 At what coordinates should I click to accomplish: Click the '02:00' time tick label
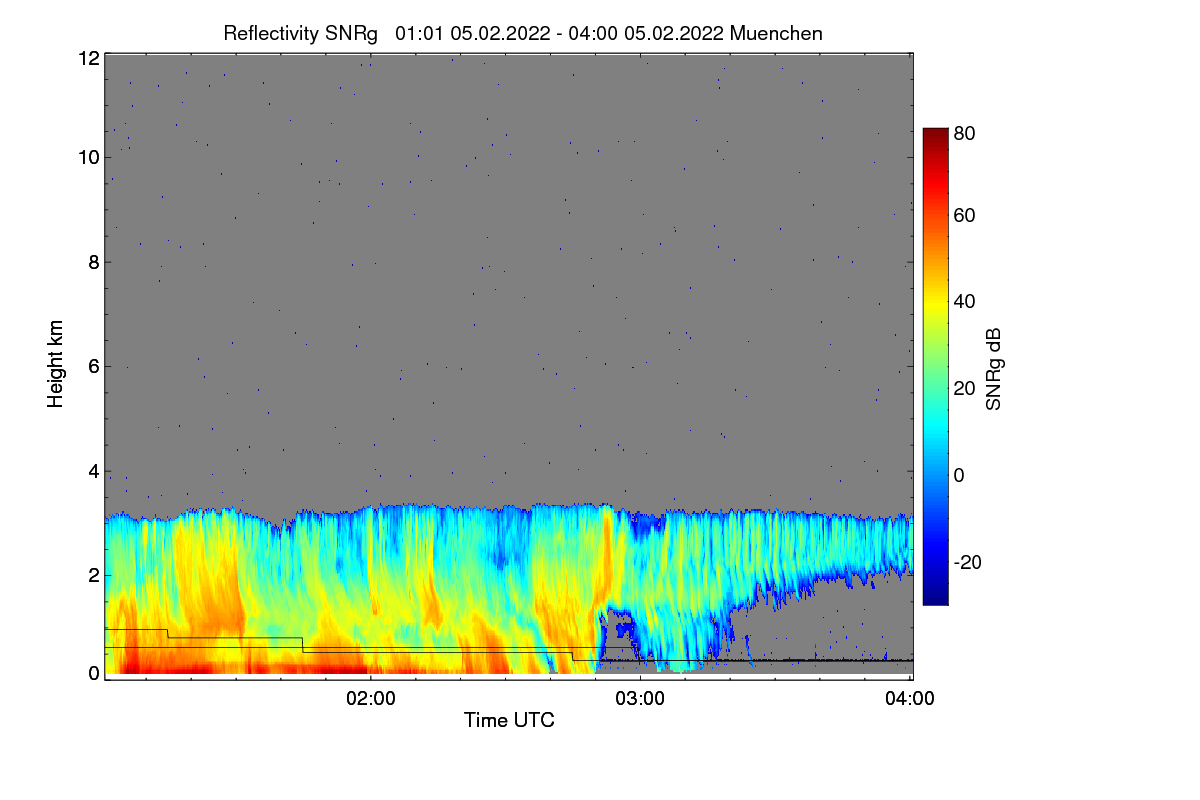coord(371,700)
